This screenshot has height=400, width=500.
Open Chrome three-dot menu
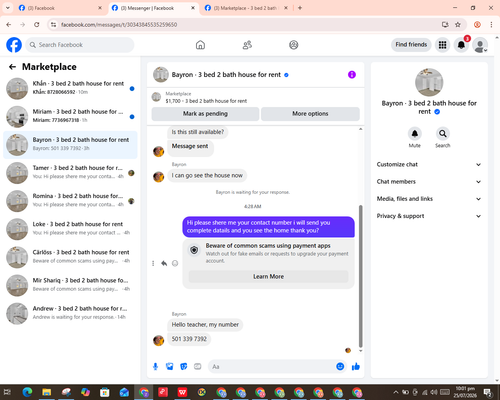[491, 25]
